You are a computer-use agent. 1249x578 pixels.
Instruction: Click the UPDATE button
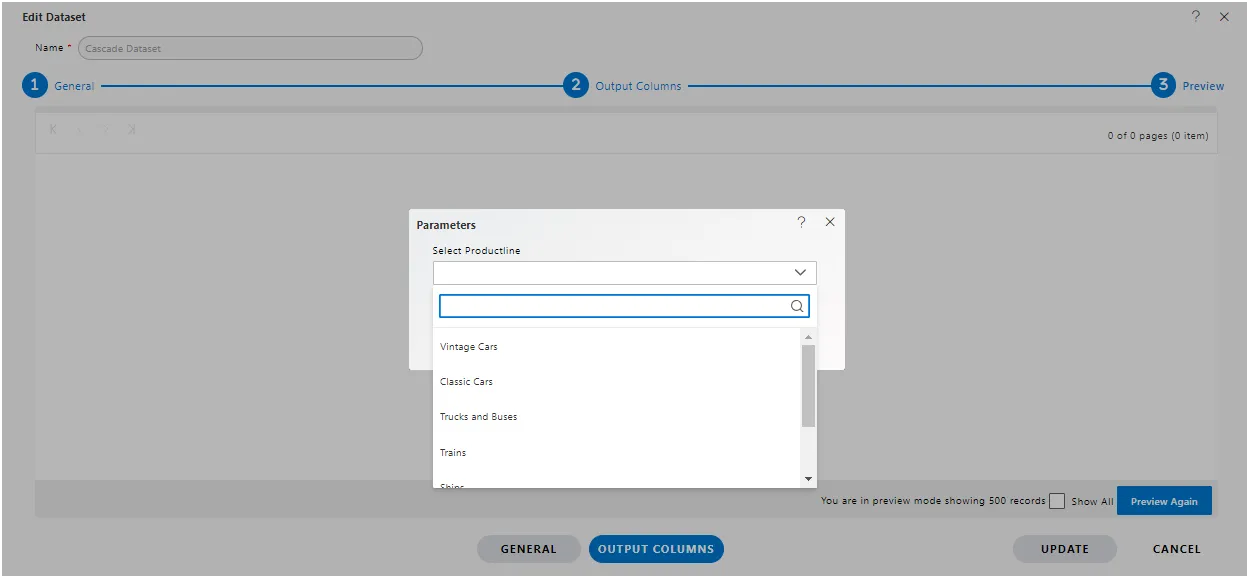1065,549
